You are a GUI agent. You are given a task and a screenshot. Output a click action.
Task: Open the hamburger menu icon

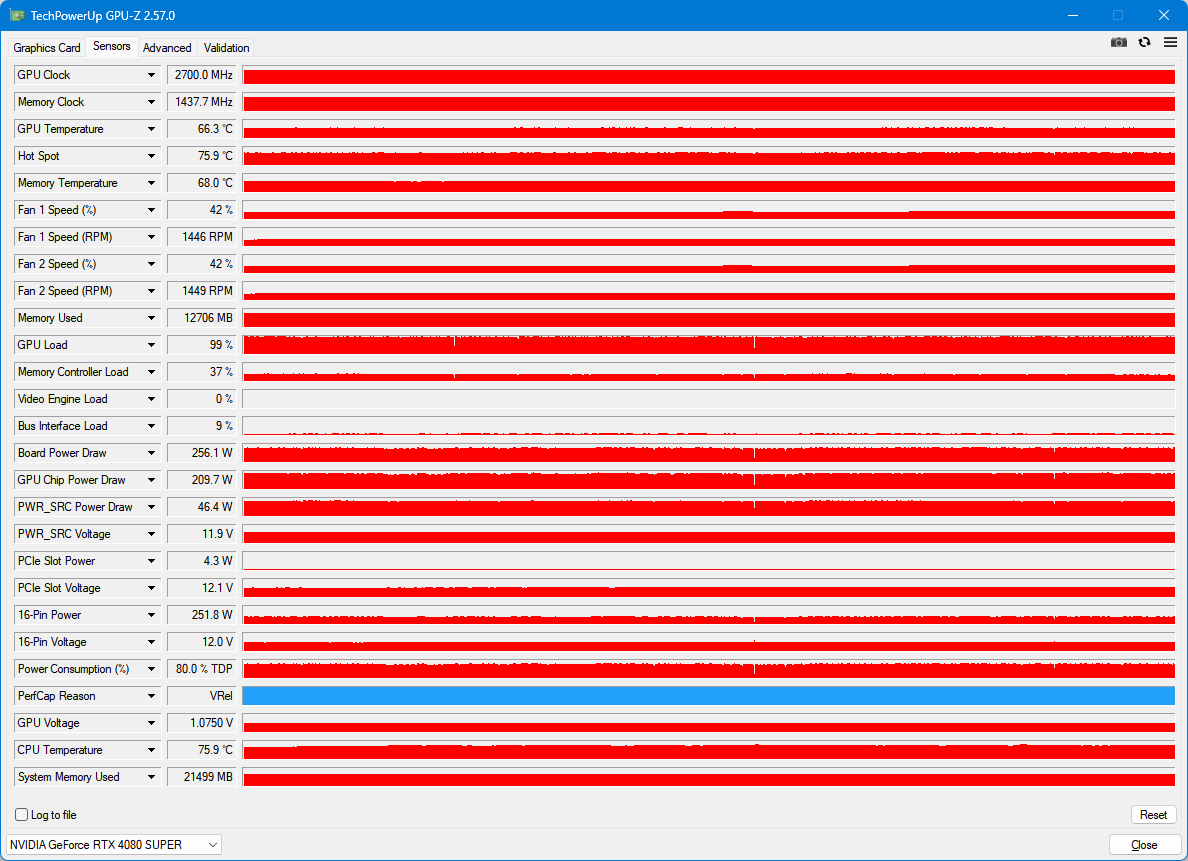(x=1170, y=42)
